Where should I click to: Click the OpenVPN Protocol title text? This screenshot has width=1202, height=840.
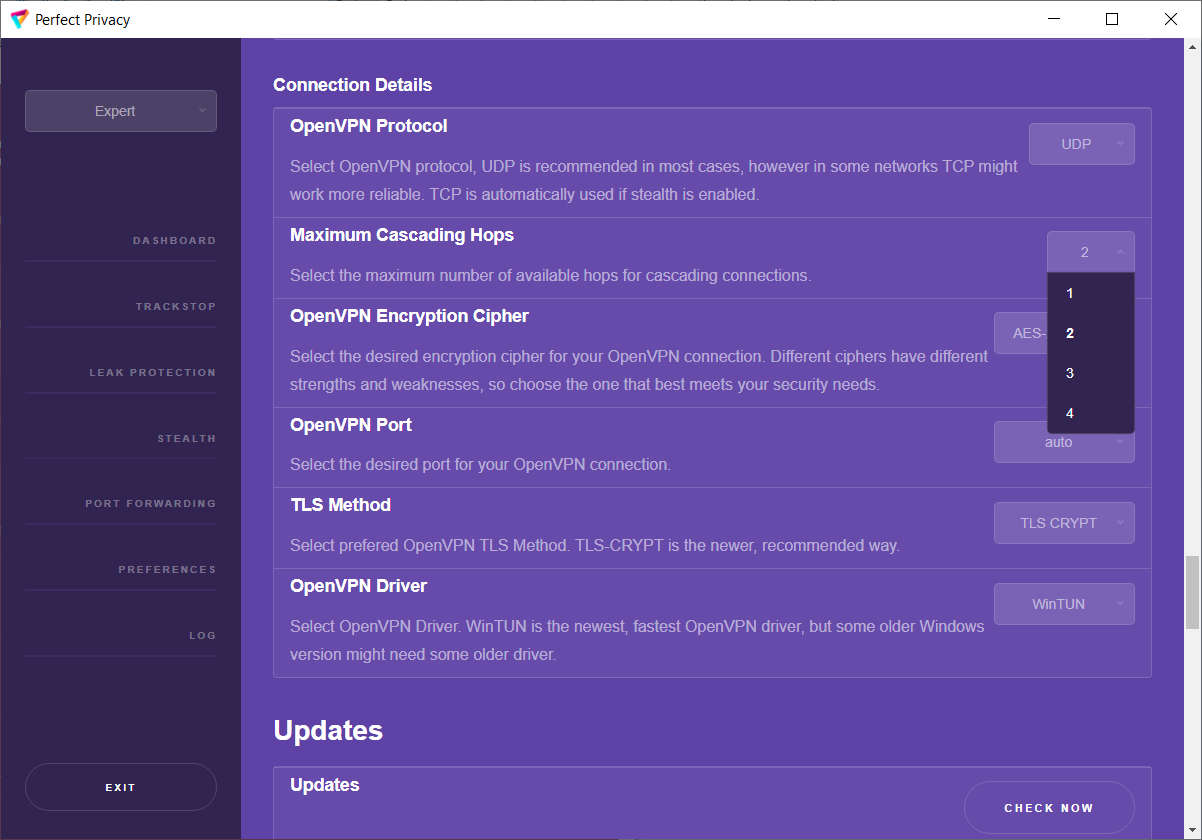tap(369, 126)
